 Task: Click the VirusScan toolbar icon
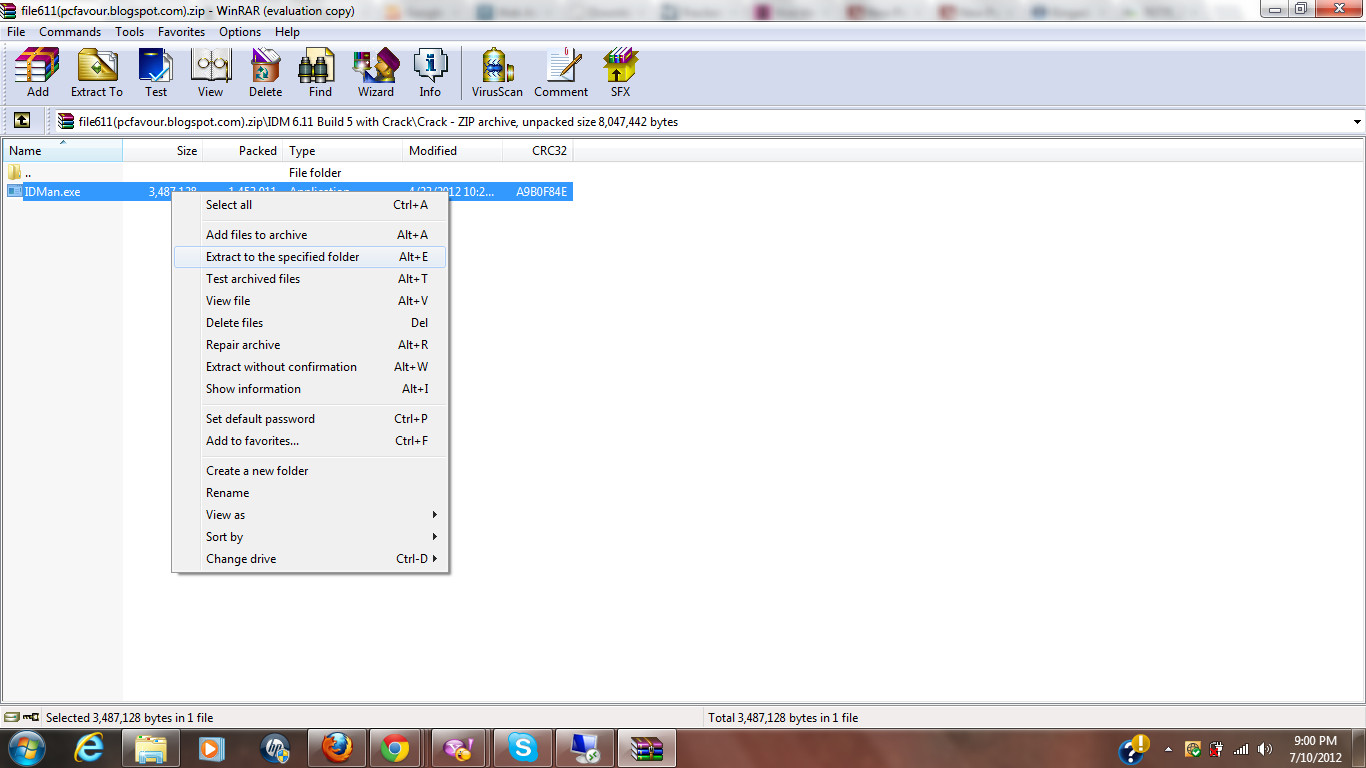497,73
